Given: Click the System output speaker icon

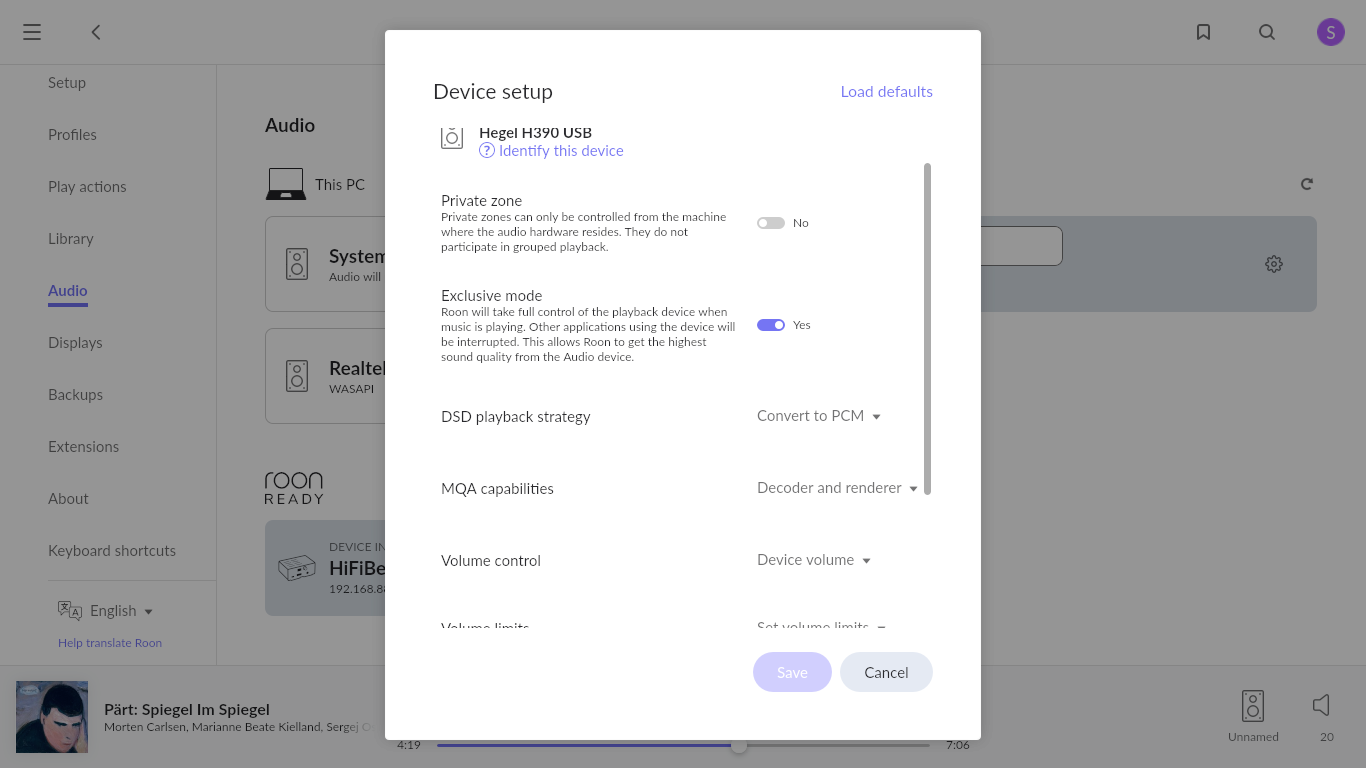Looking at the screenshot, I should 297,264.
